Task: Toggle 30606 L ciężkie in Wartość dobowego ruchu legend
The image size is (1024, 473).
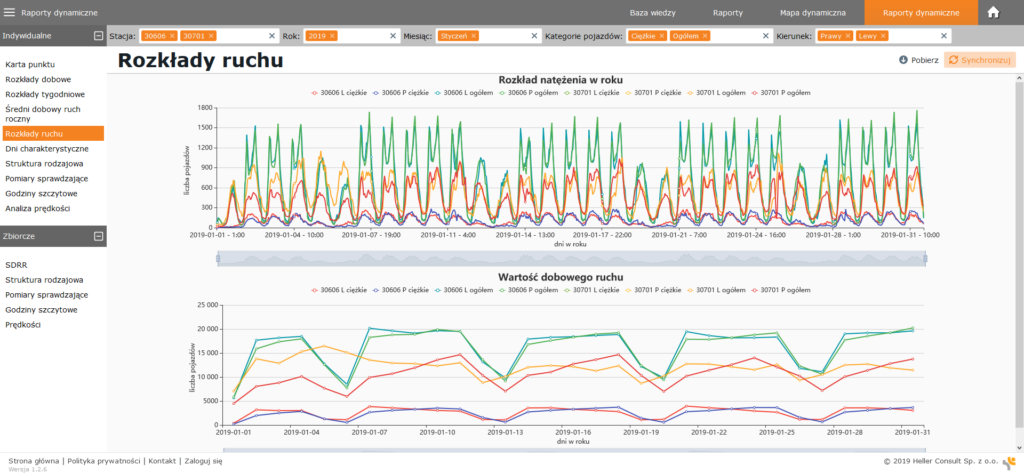Action: 337,289
